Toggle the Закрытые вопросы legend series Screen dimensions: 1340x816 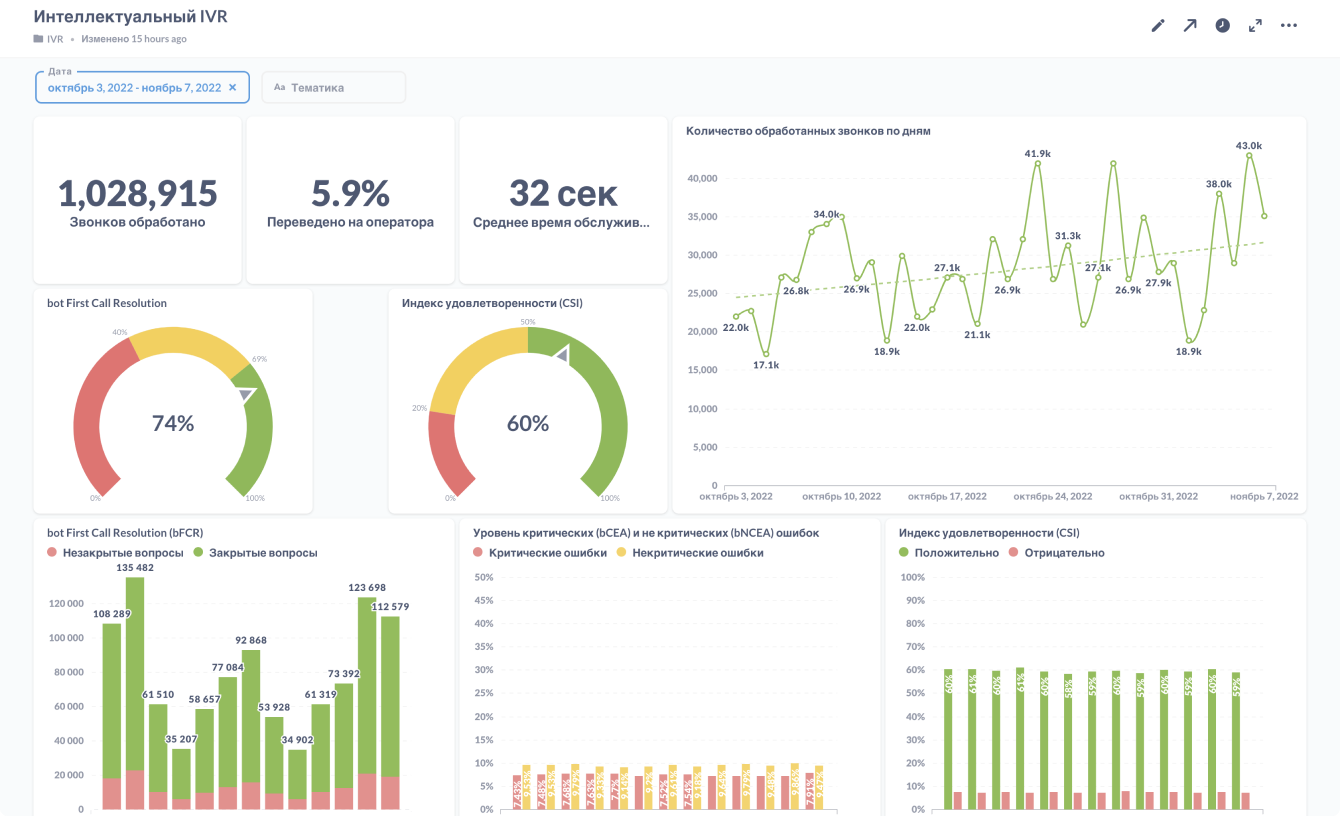(255, 552)
